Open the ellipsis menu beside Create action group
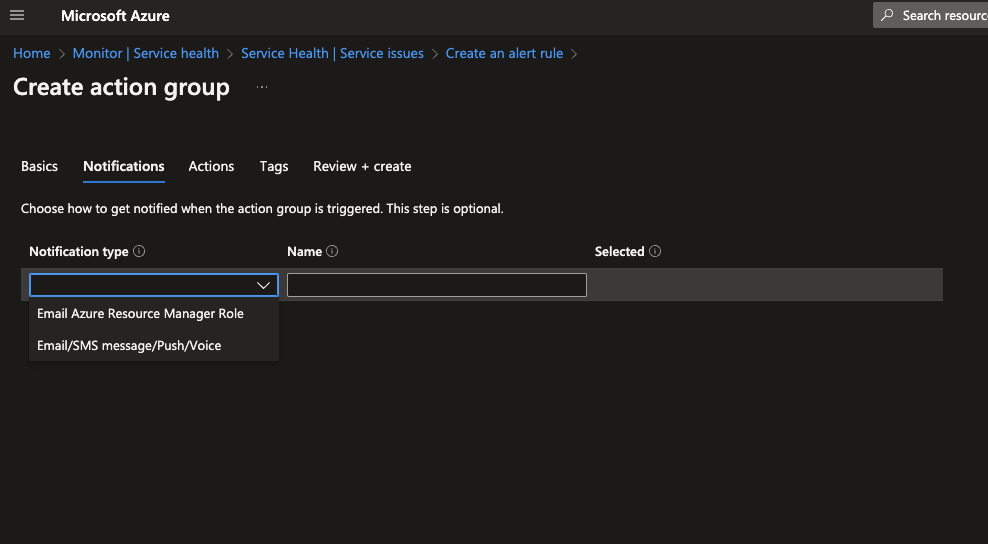 click(x=262, y=87)
